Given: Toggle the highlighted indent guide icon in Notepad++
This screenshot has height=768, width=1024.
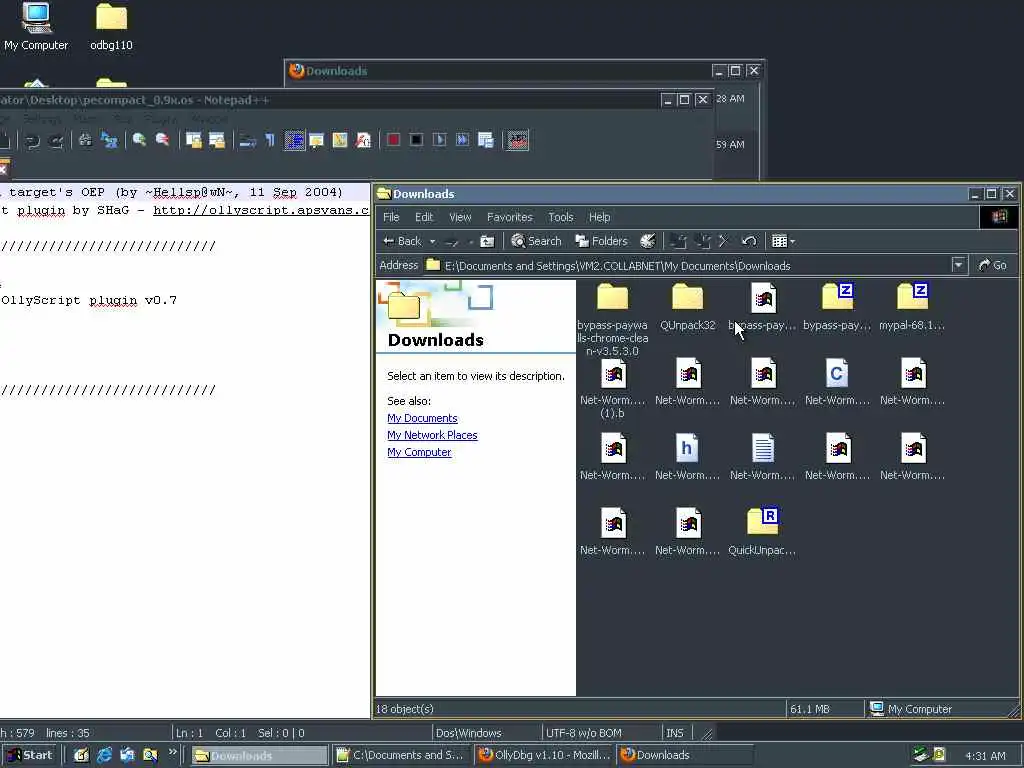Looking at the screenshot, I should [295, 140].
